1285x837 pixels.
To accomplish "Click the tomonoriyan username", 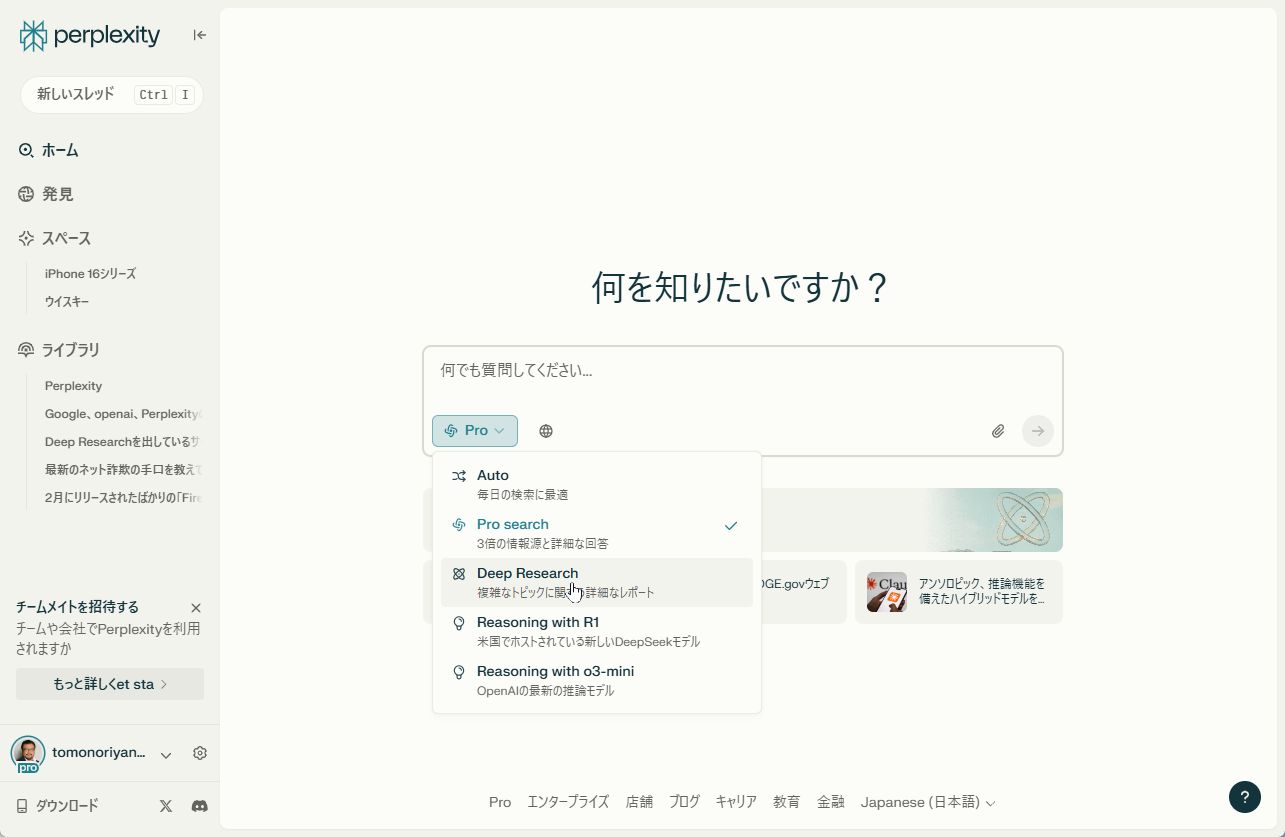I will click(99, 753).
